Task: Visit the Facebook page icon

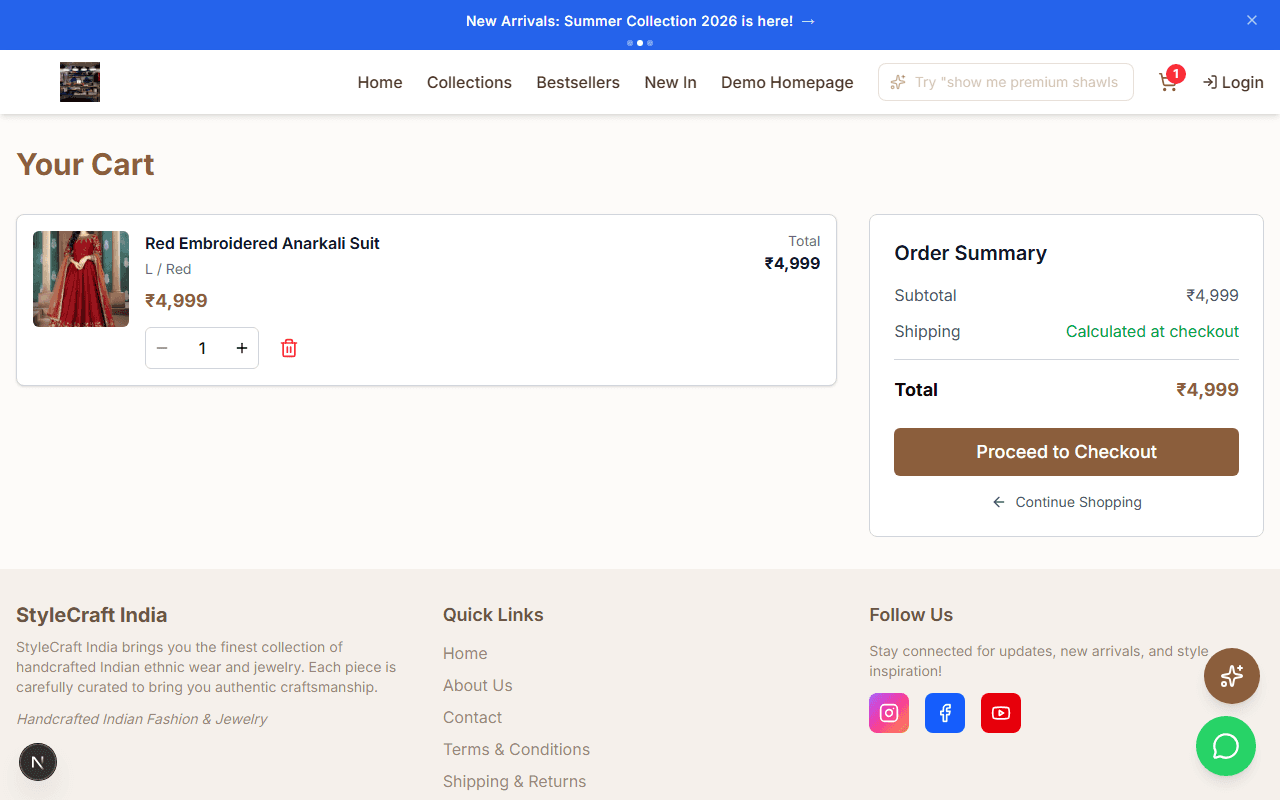Action: pos(945,712)
